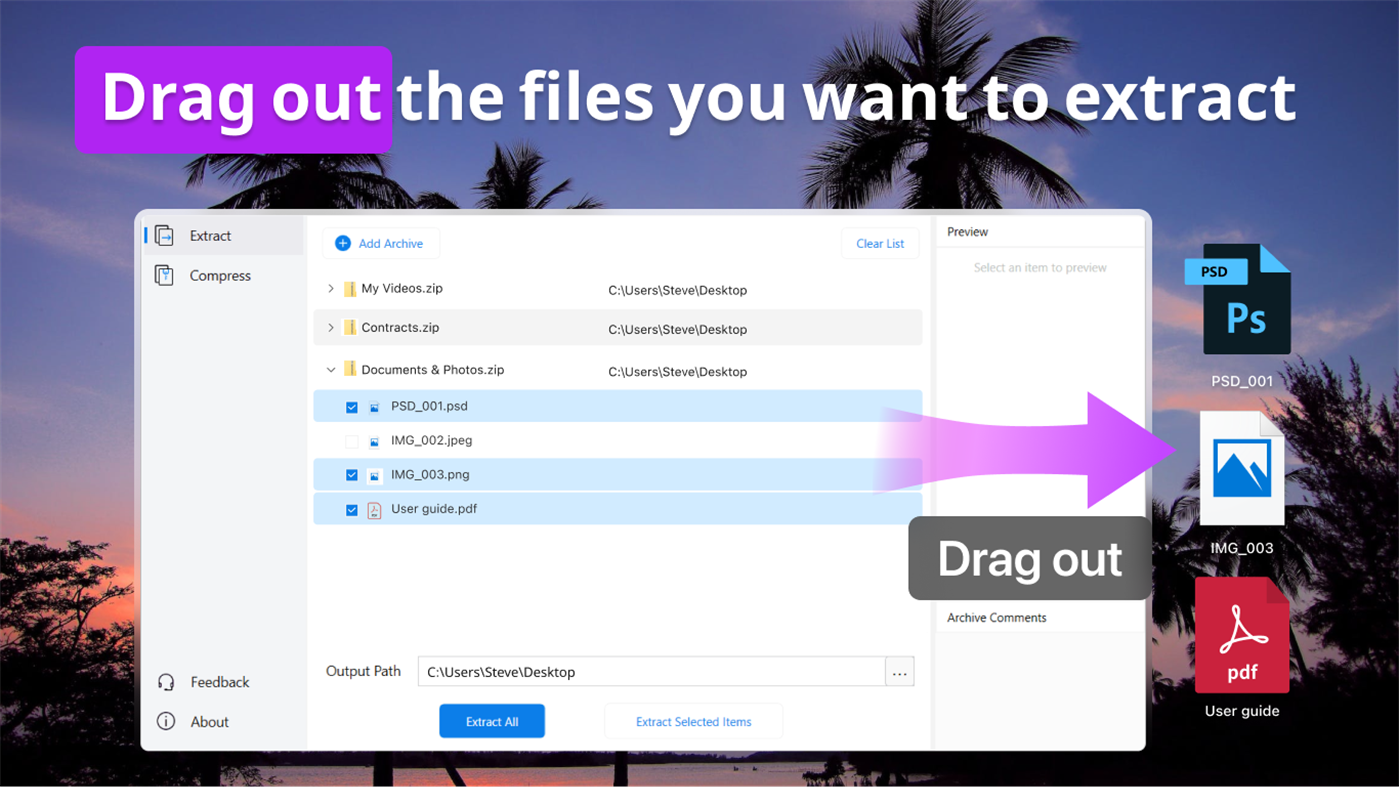Switch to the Extract tab

(210, 235)
